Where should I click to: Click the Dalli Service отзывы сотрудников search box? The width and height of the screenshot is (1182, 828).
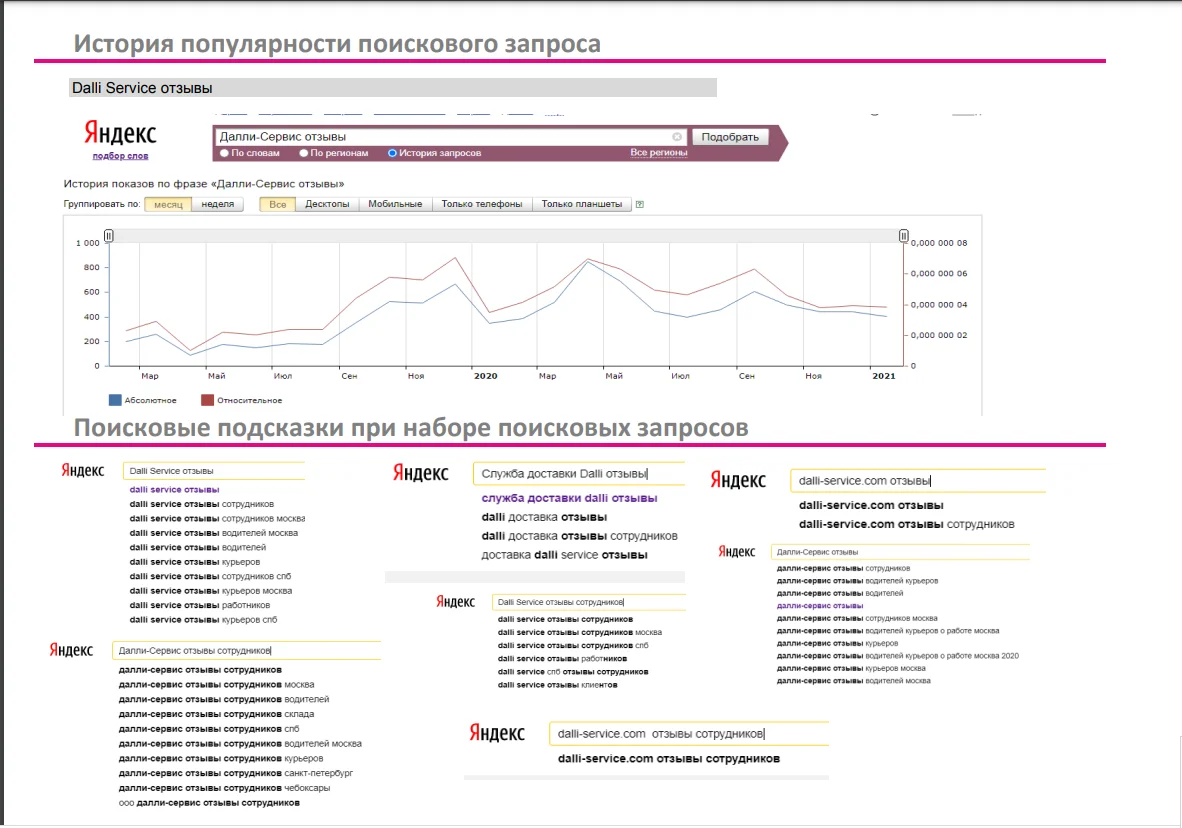[x=589, y=602]
